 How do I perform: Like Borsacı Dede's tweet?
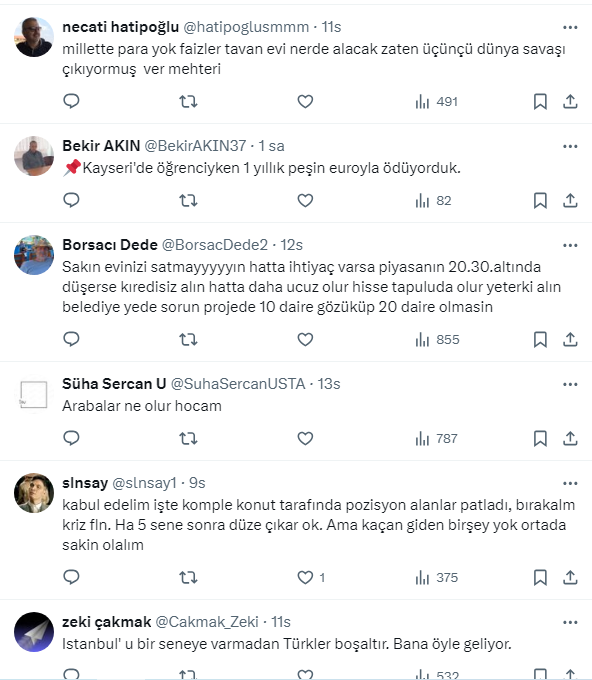(305, 339)
